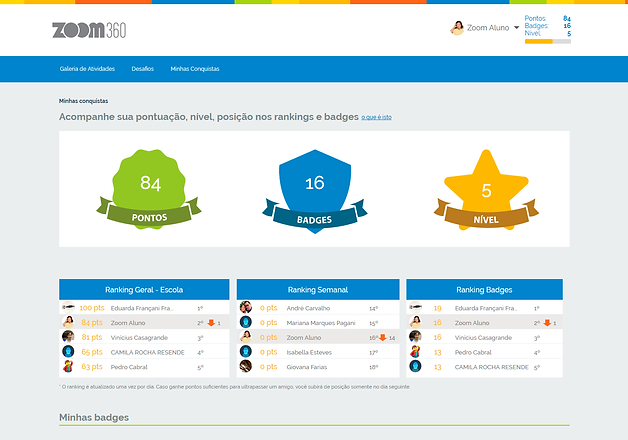Click Vinicius Casagrande avatar in Ranking Geral
628x440 pixels.
point(68,337)
